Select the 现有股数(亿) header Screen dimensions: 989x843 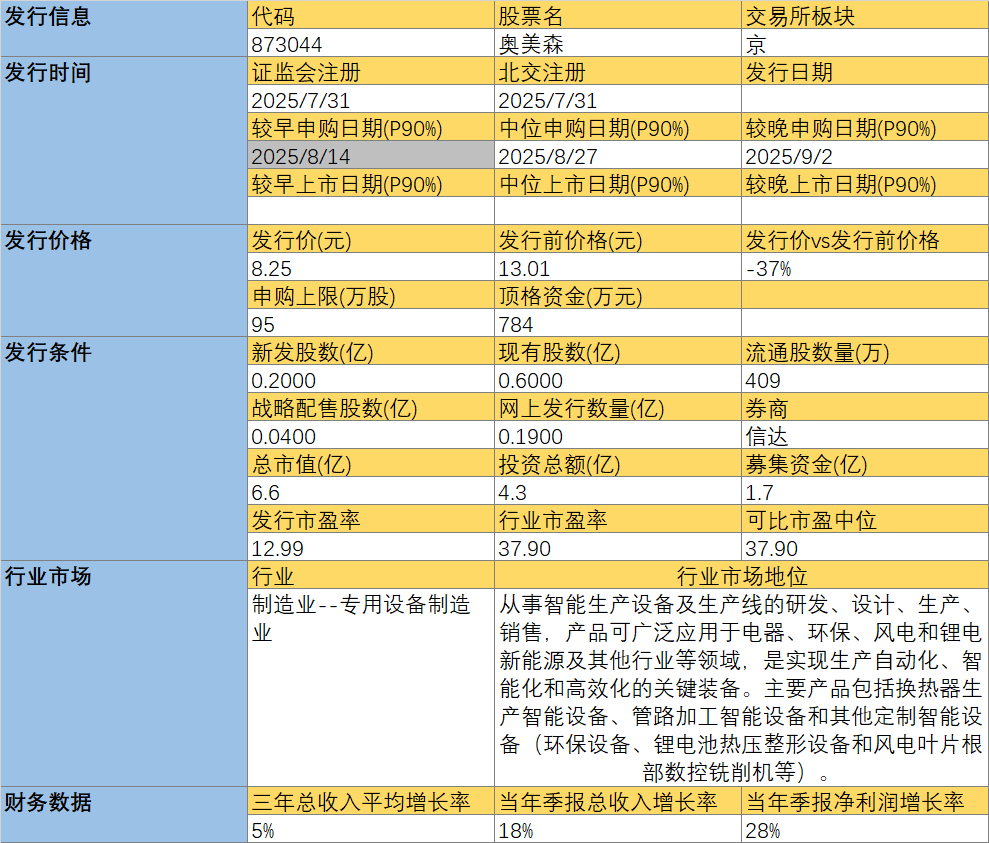pyautogui.click(x=617, y=351)
